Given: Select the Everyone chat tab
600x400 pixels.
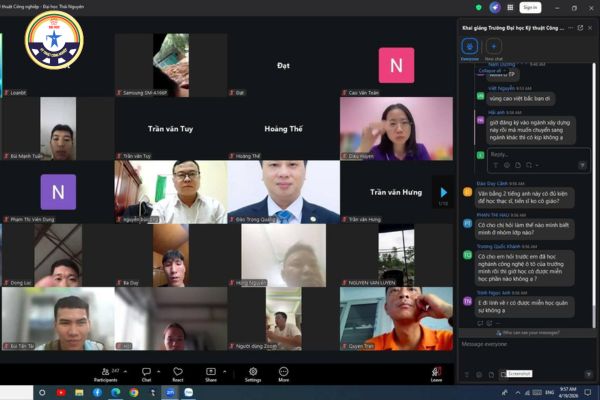Looking at the screenshot, I should tap(470, 49).
